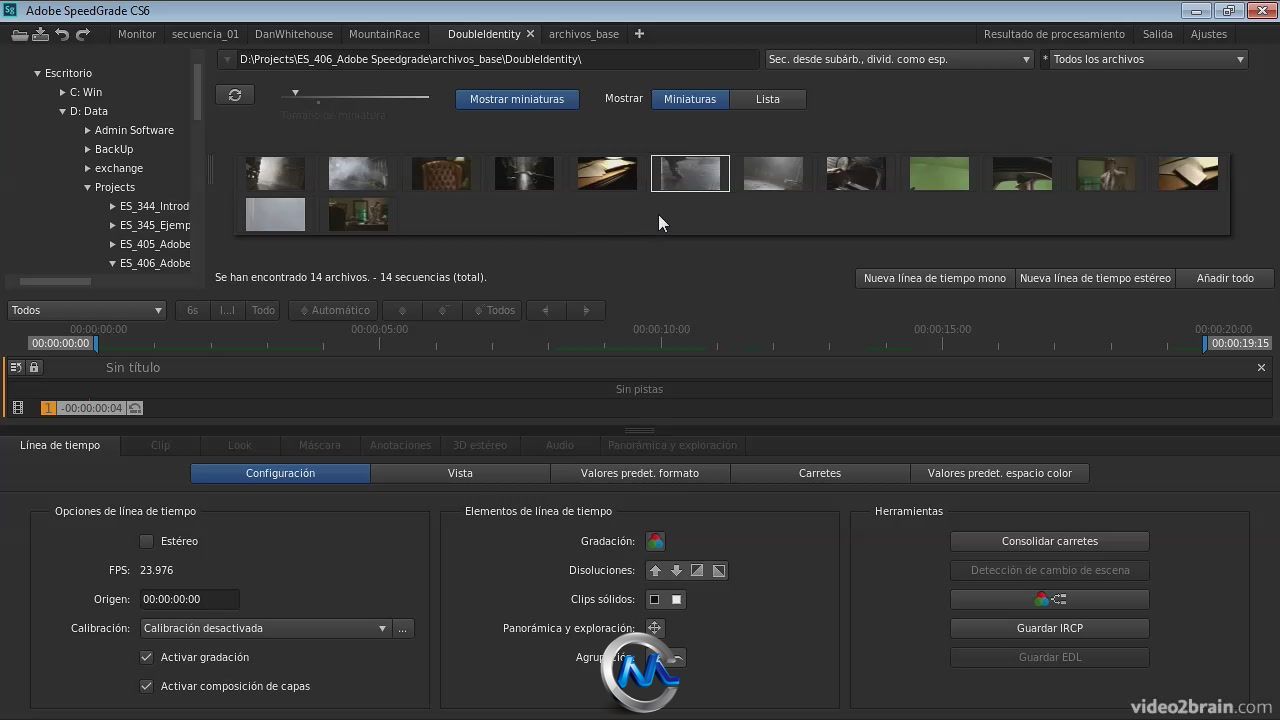This screenshot has height=720, width=1280.
Task: Toggle Automático keyframe mode
Action: coord(334,310)
